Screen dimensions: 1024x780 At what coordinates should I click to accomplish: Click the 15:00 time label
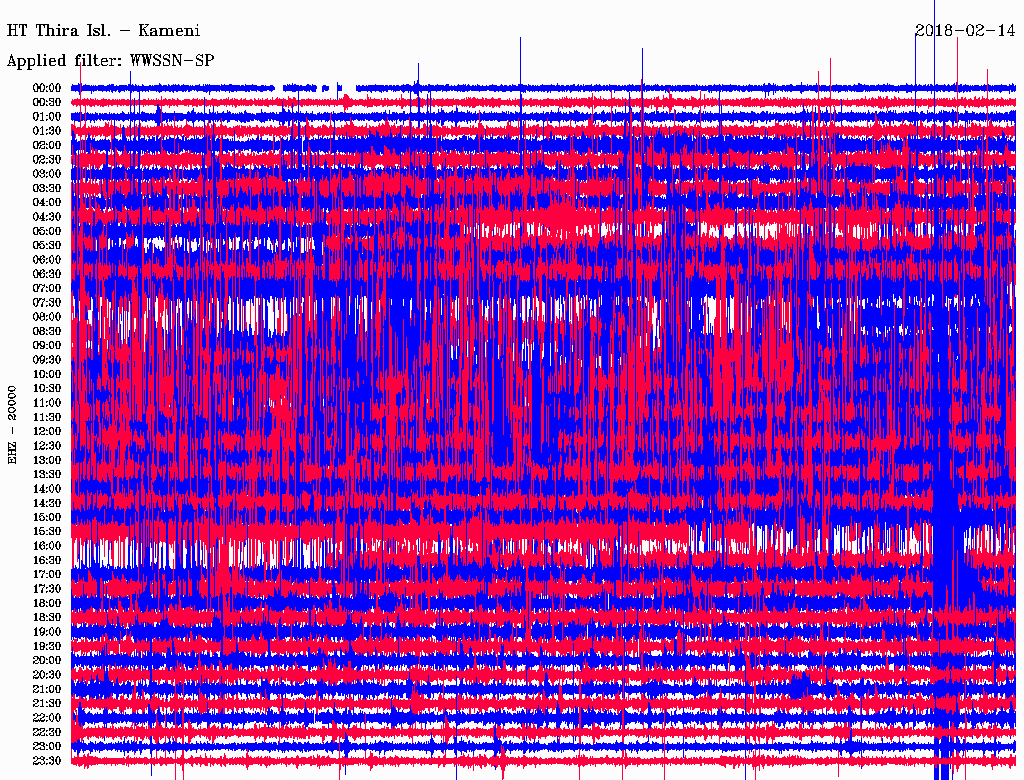point(47,517)
